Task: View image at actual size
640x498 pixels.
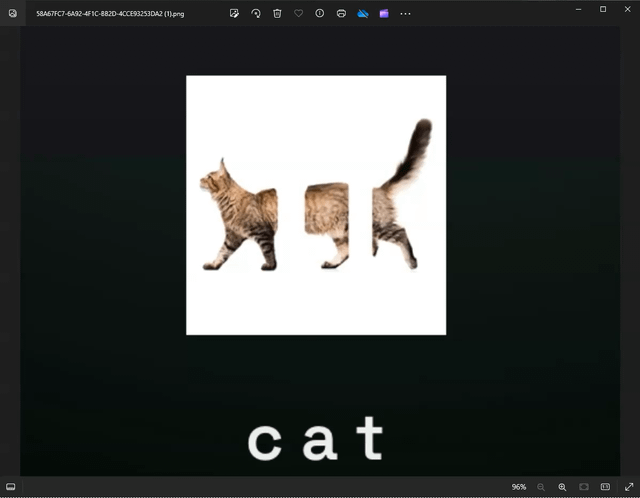Action: (605, 487)
